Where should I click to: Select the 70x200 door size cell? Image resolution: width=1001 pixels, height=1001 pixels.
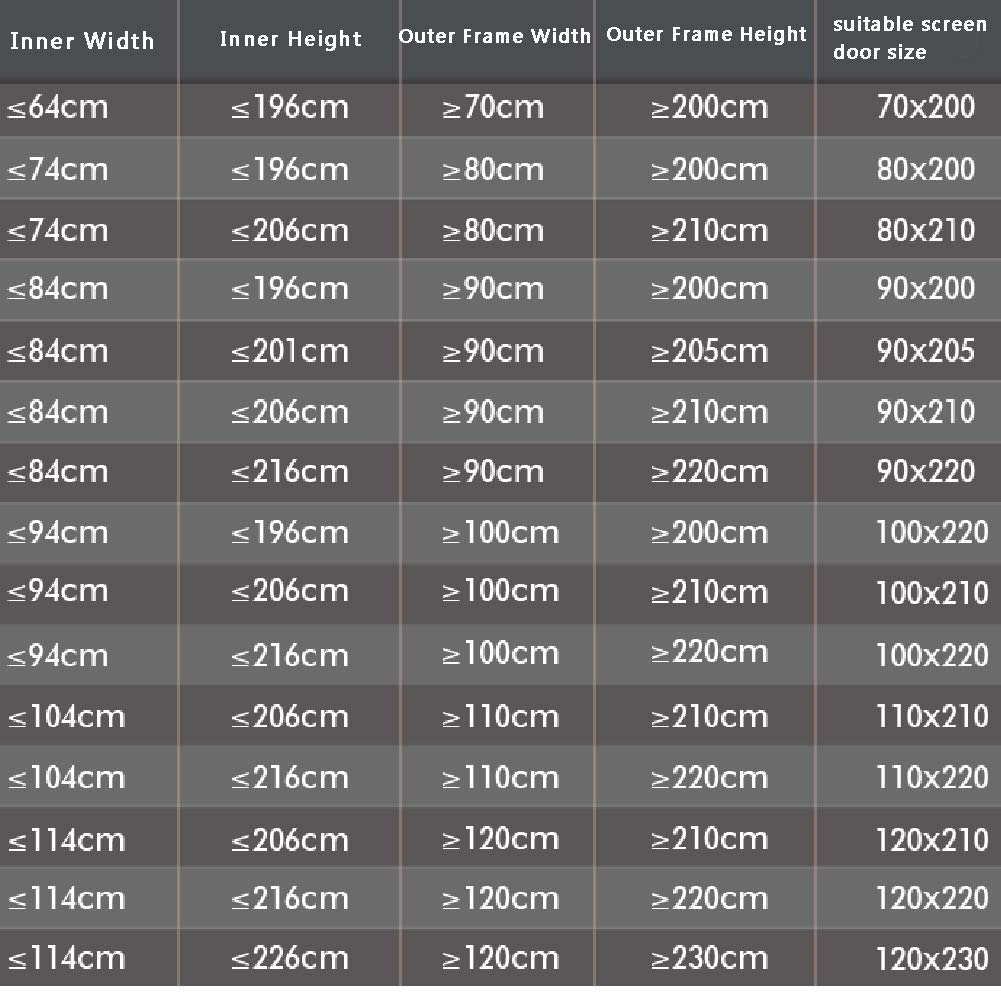tap(925, 107)
